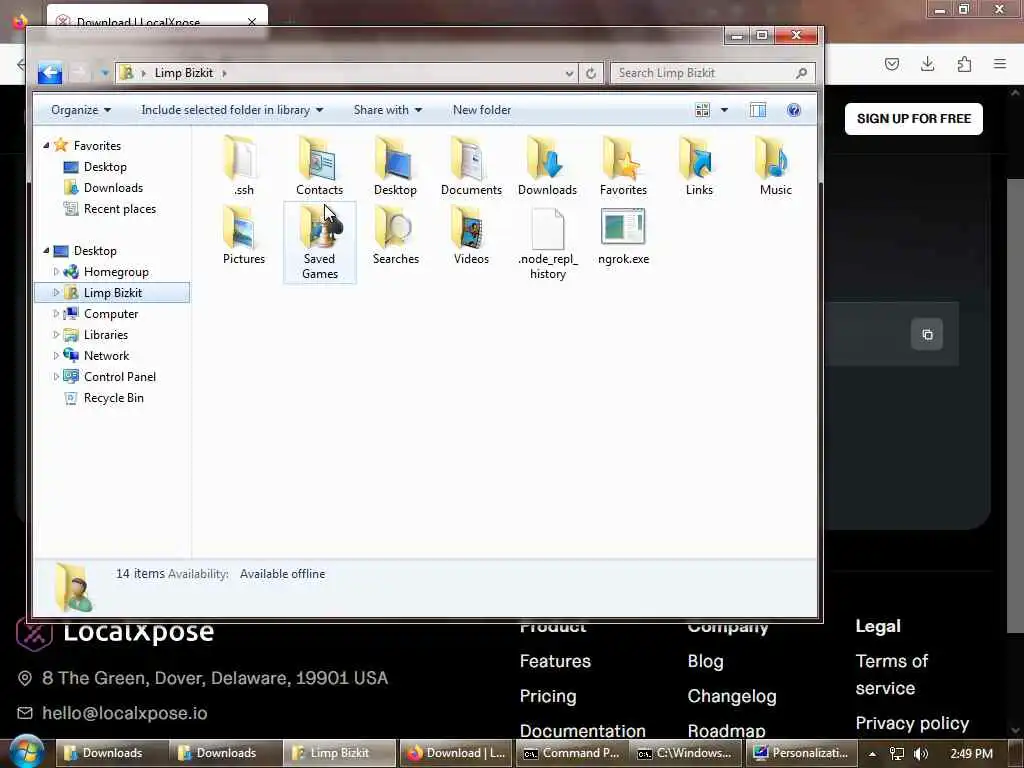
Task: Open view options dropdown arrow
Action: [x=724, y=110]
